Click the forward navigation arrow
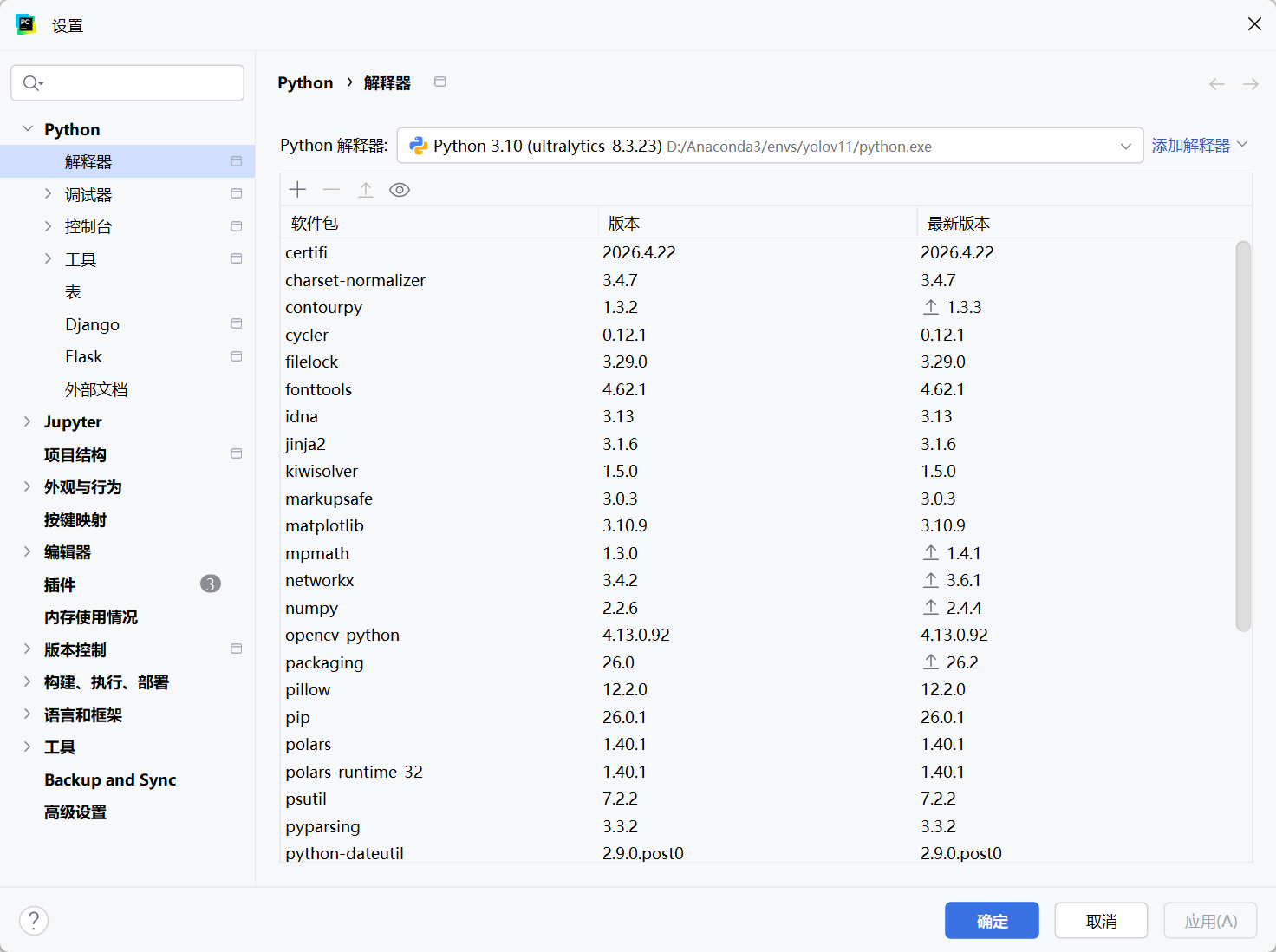 click(1251, 84)
